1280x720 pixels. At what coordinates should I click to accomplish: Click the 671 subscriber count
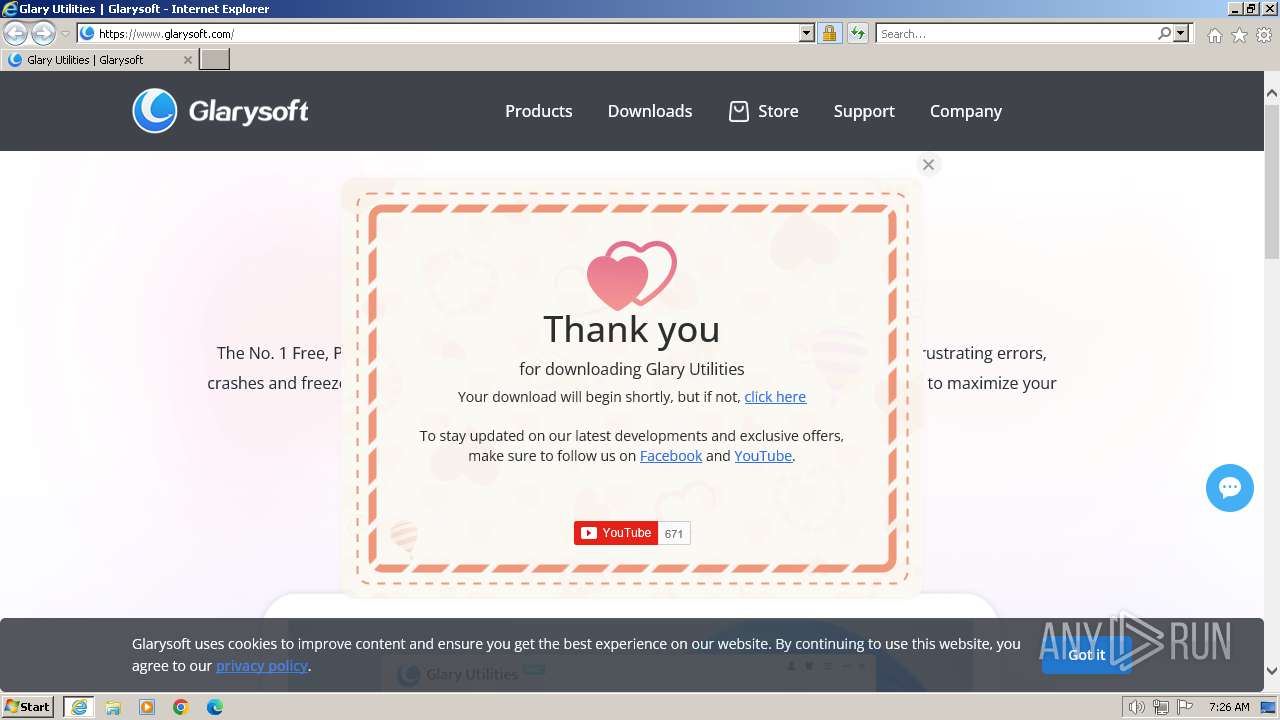(674, 533)
